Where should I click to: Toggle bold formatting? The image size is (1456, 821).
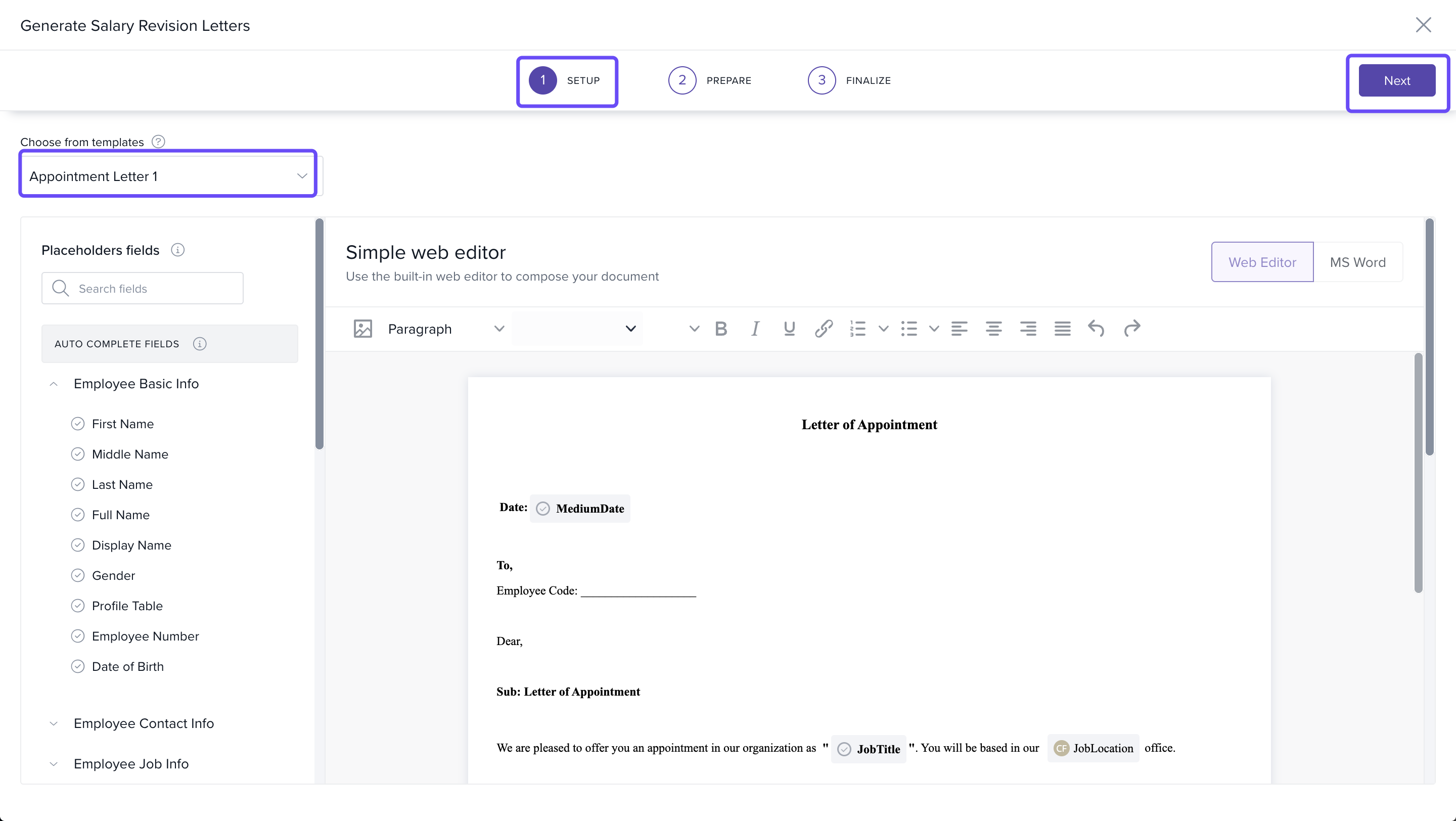(x=720, y=328)
